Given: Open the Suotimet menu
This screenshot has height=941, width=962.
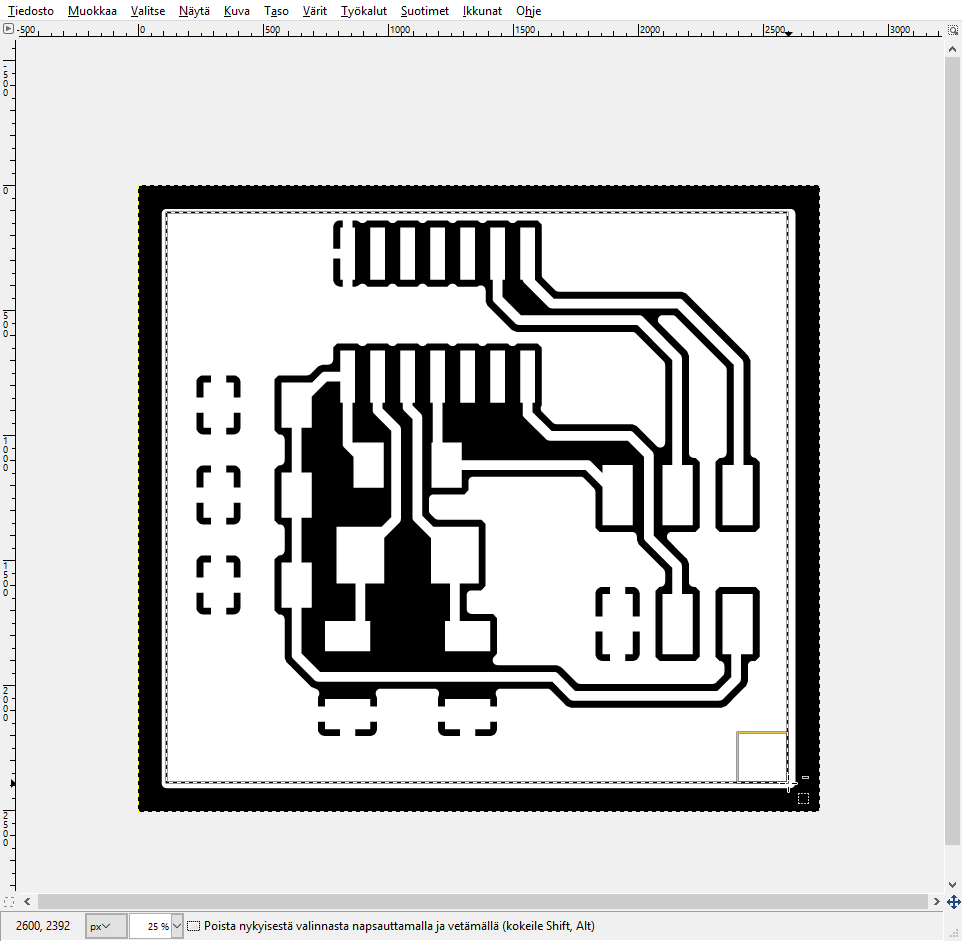Looking at the screenshot, I should (425, 10).
